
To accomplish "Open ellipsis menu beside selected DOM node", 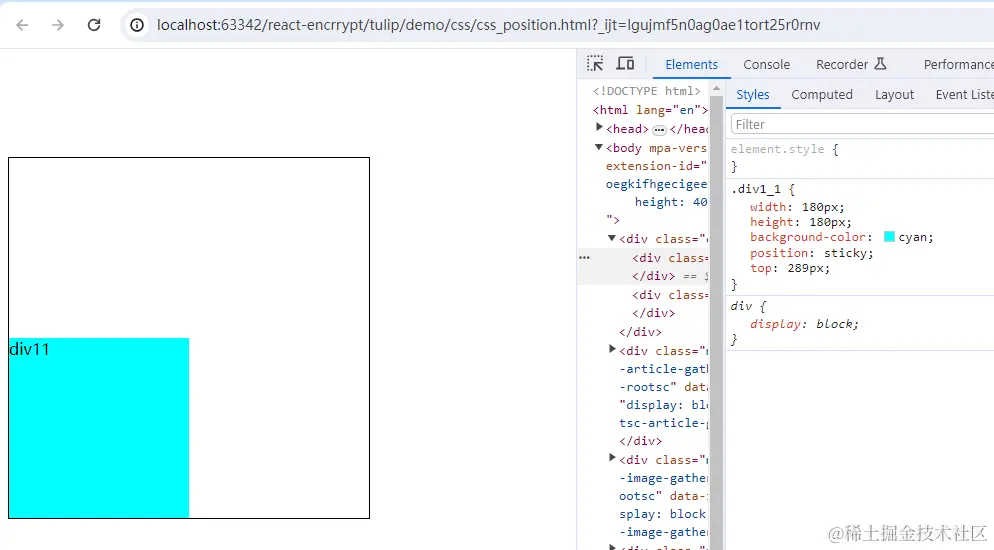I will pyautogui.click(x=584, y=257).
